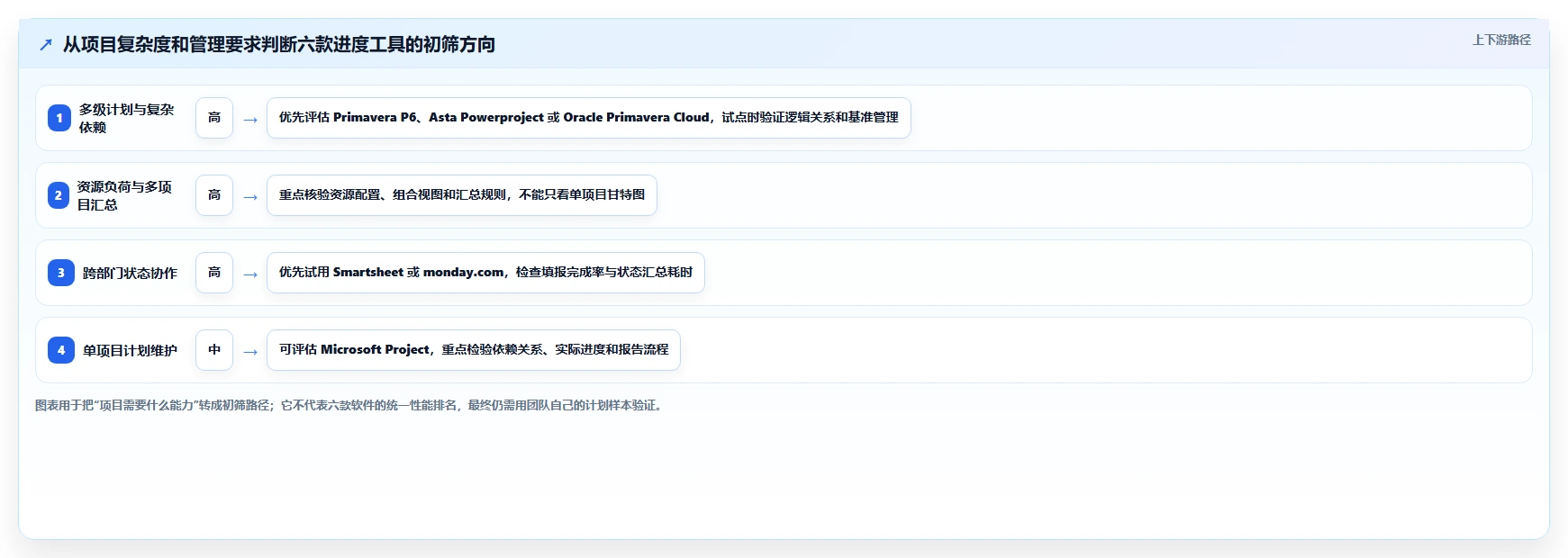Image resolution: width=1568 pixels, height=558 pixels.
Task: Click the 高 tag in the 资源负荷 row
Action: pyautogui.click(x=214, y=195)
